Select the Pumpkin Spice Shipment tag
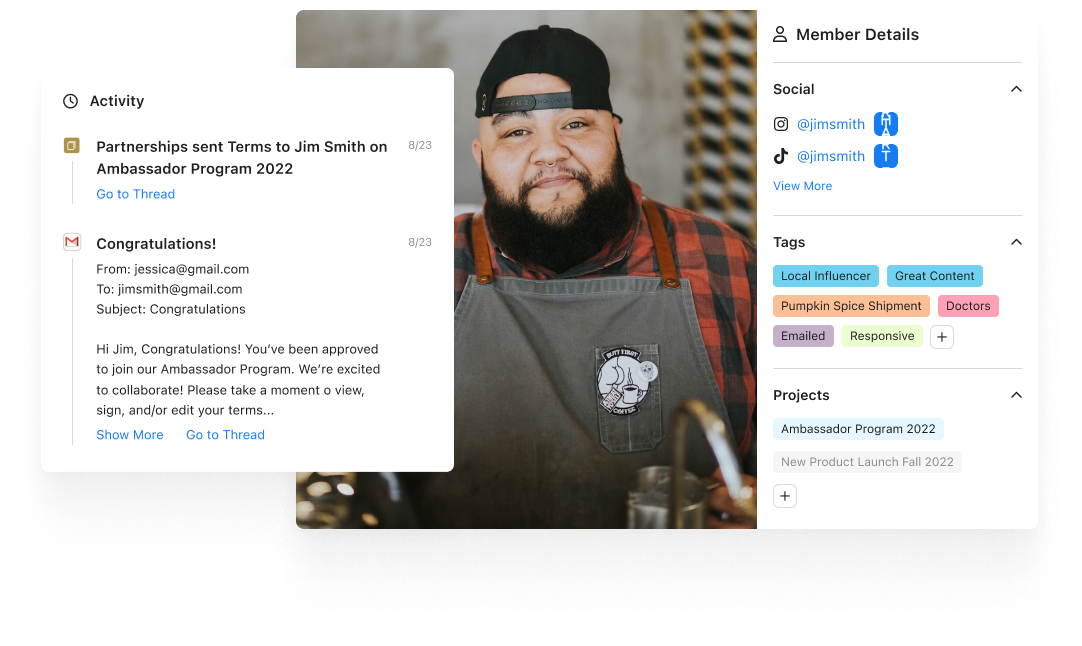 (x=851, y=306)
